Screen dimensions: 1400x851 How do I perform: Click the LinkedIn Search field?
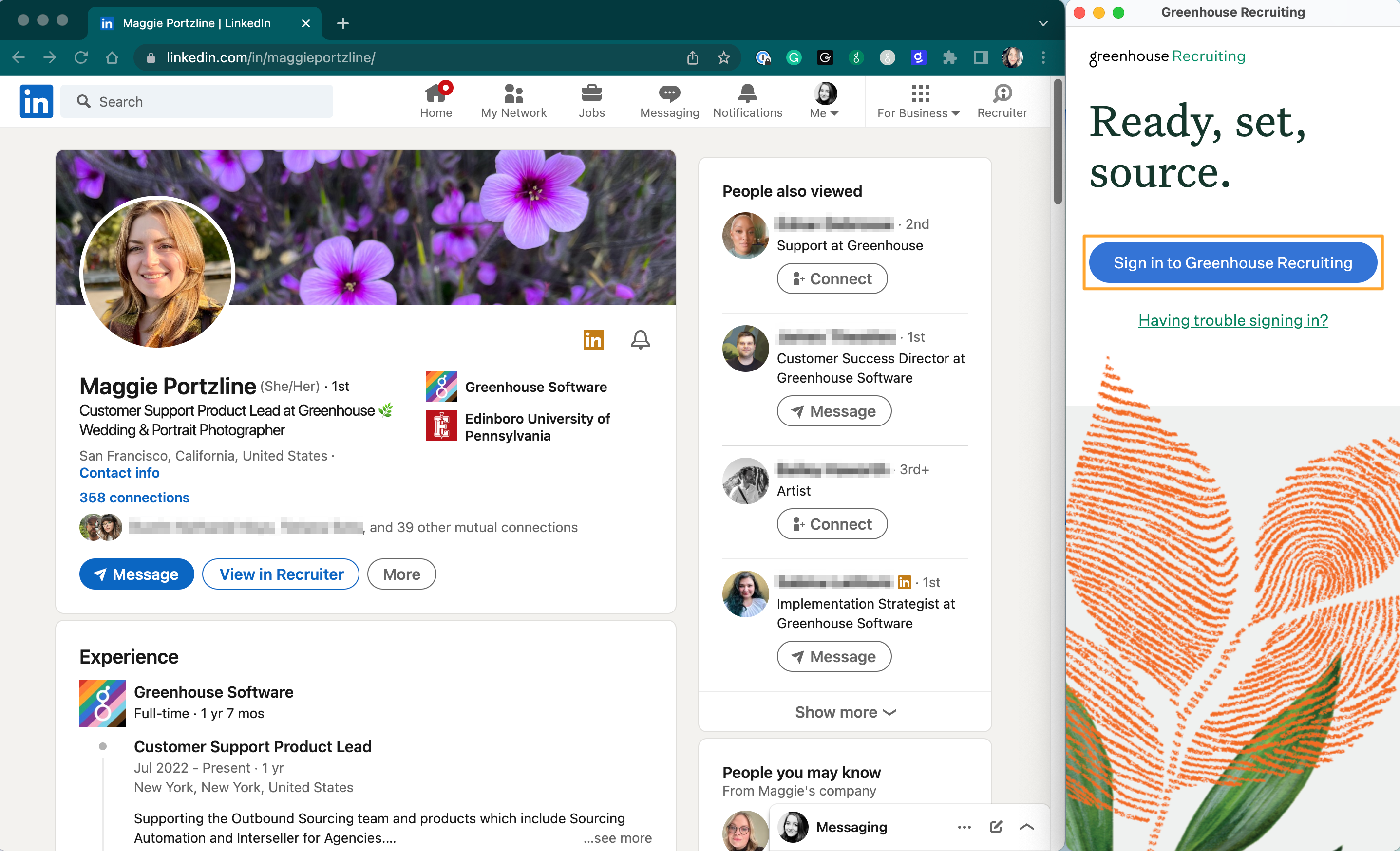coord(197,101)
